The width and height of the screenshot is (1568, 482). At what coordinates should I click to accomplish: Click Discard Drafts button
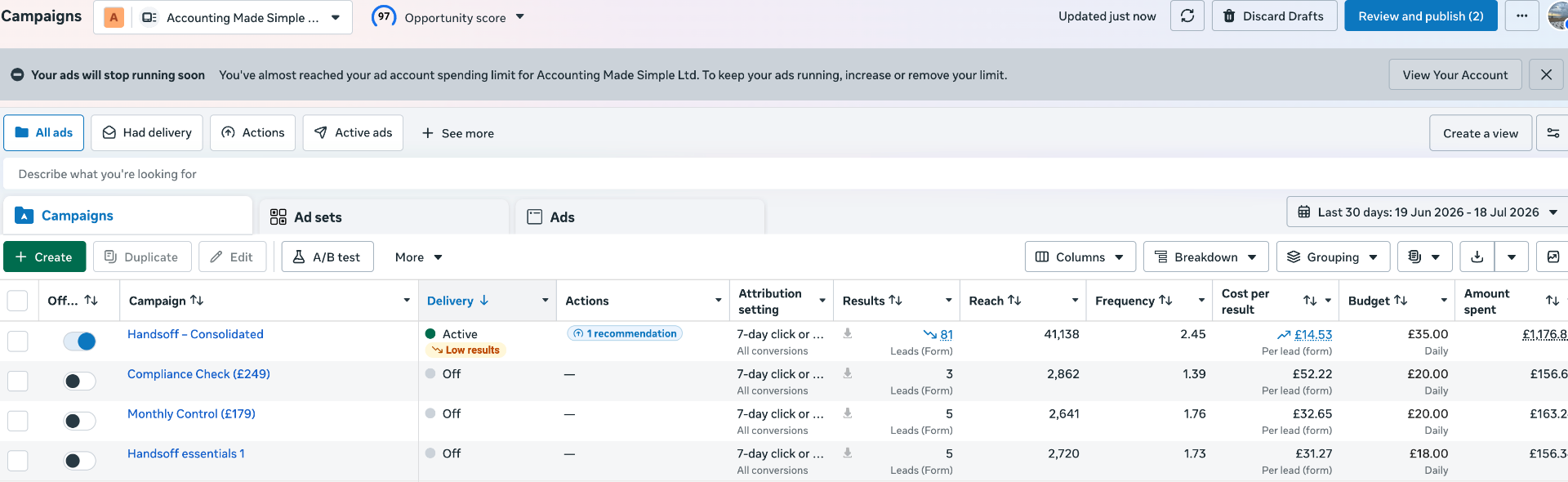pos(1274,16)
